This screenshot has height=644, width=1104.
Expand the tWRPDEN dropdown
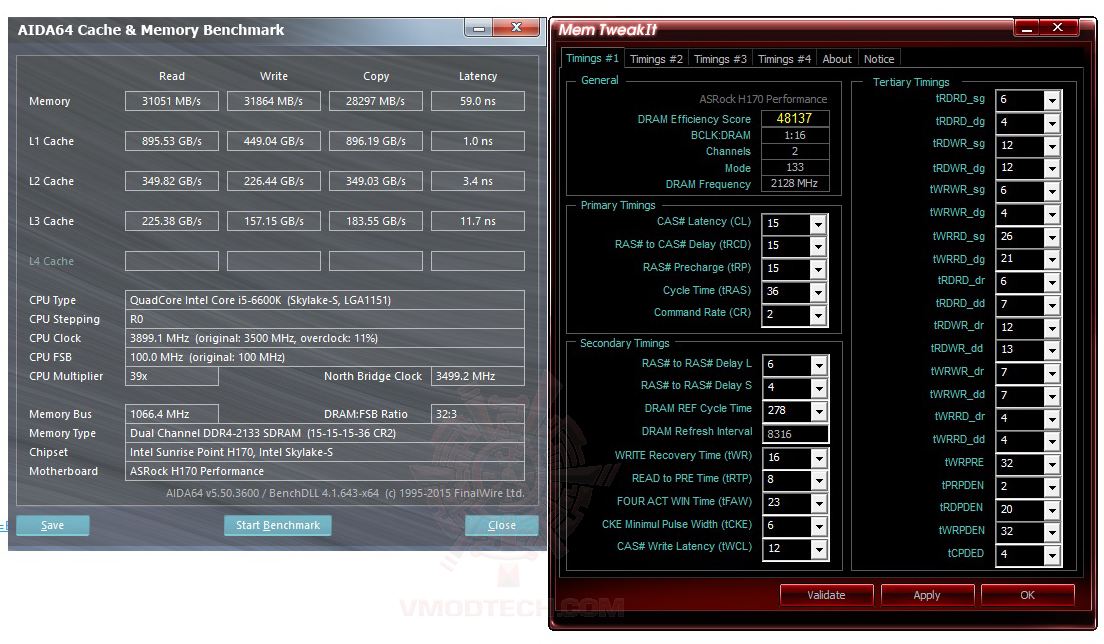pyautogui.click(x=1052, y=533)
